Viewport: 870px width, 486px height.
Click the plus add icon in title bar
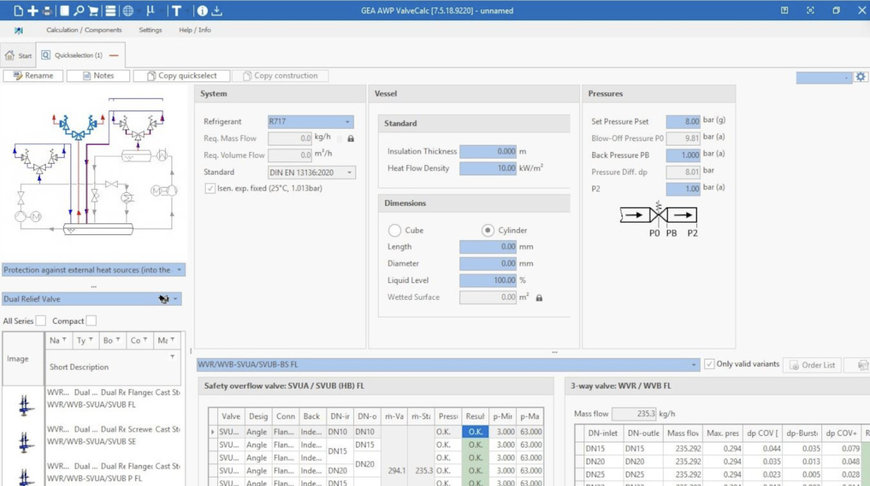click(x=33, y=11)
